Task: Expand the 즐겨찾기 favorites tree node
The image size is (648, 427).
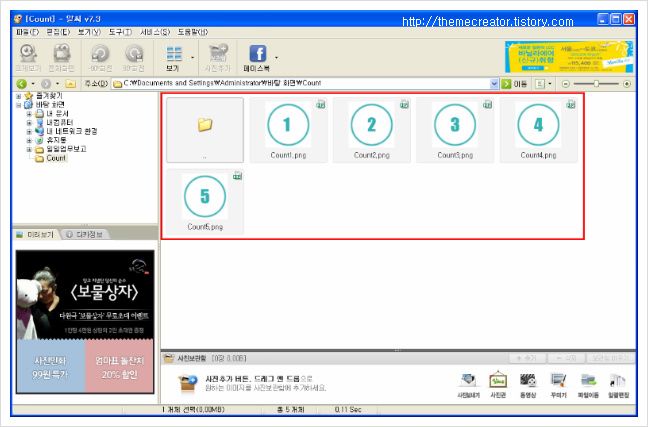Action: (x=19, y=96)
